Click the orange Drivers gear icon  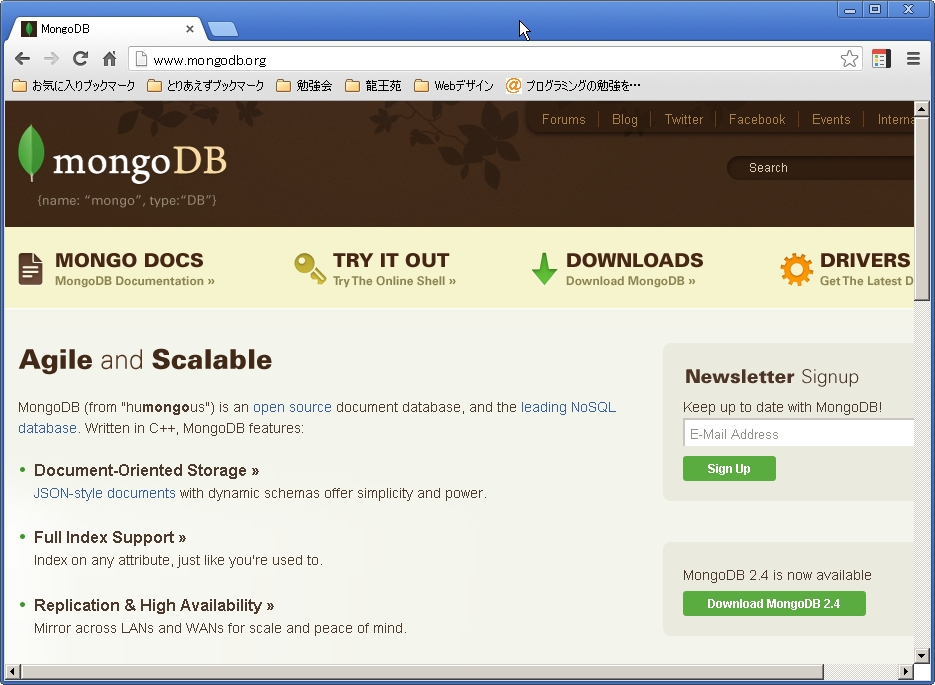point(797,269)
